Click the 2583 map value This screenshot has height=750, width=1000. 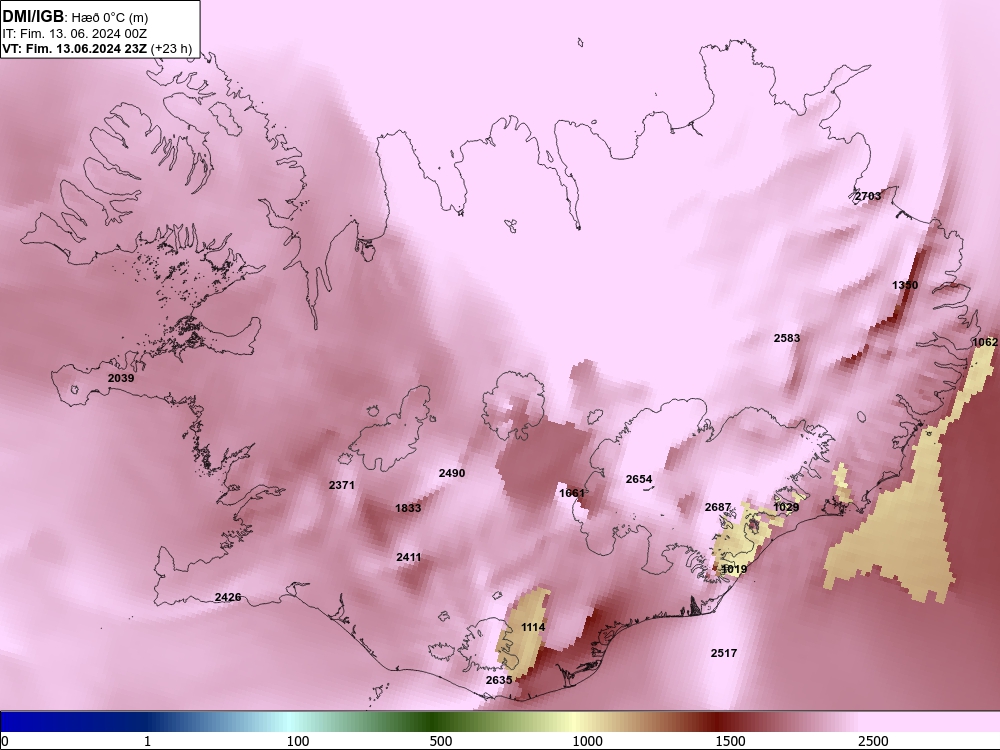point(787,338)
